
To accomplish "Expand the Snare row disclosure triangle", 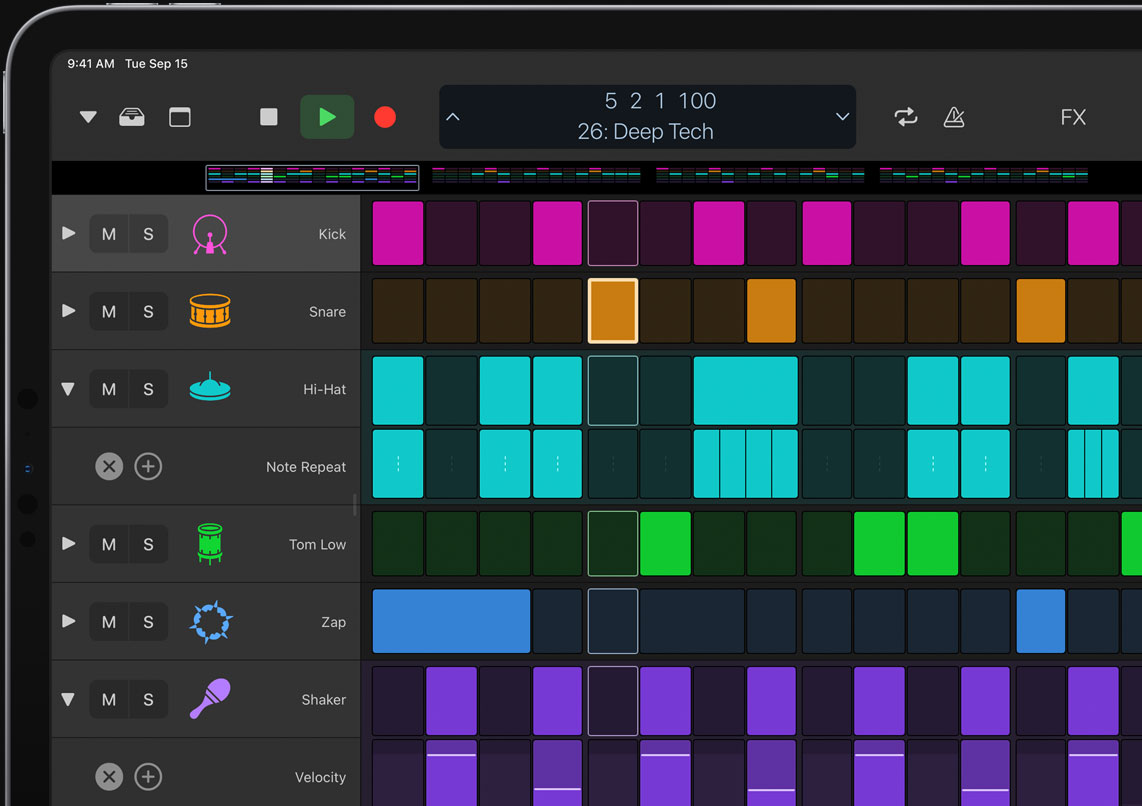I will (x=68, y=311).
